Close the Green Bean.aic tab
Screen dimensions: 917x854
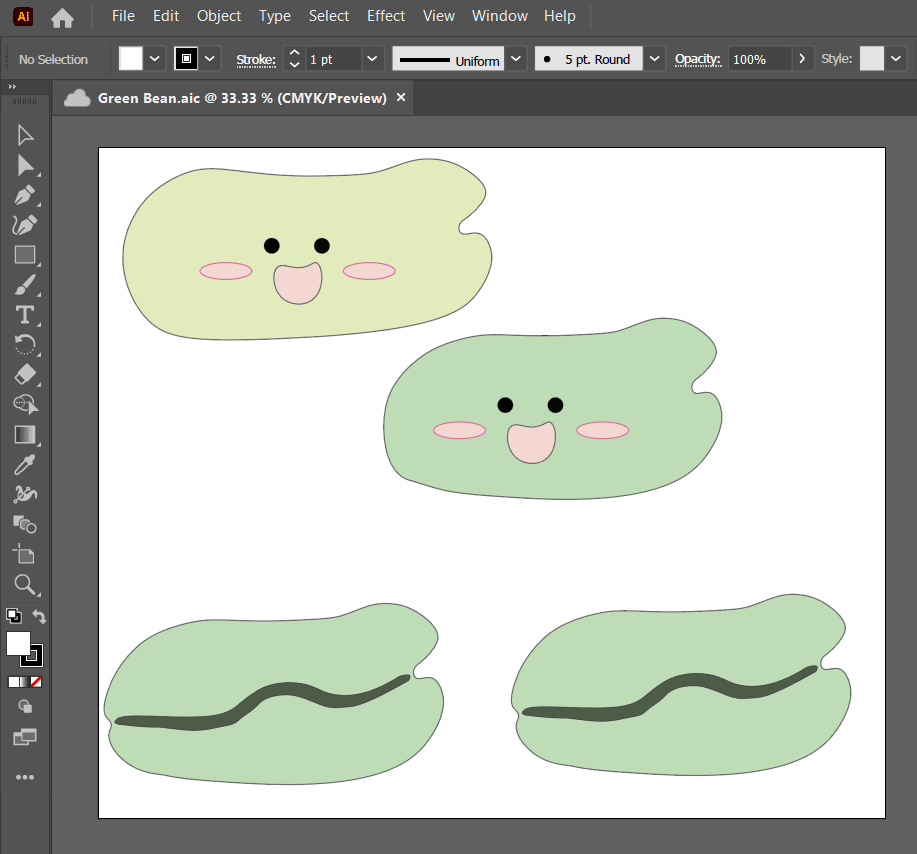[401, 98]
